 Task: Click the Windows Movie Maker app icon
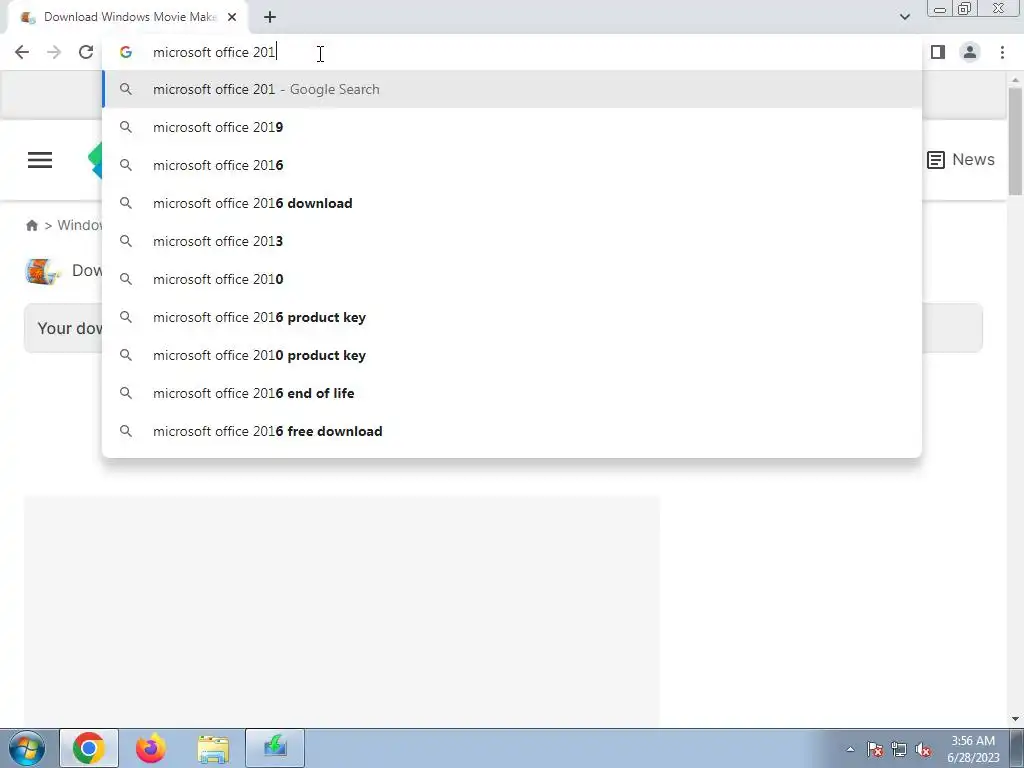tap(42, 271)
